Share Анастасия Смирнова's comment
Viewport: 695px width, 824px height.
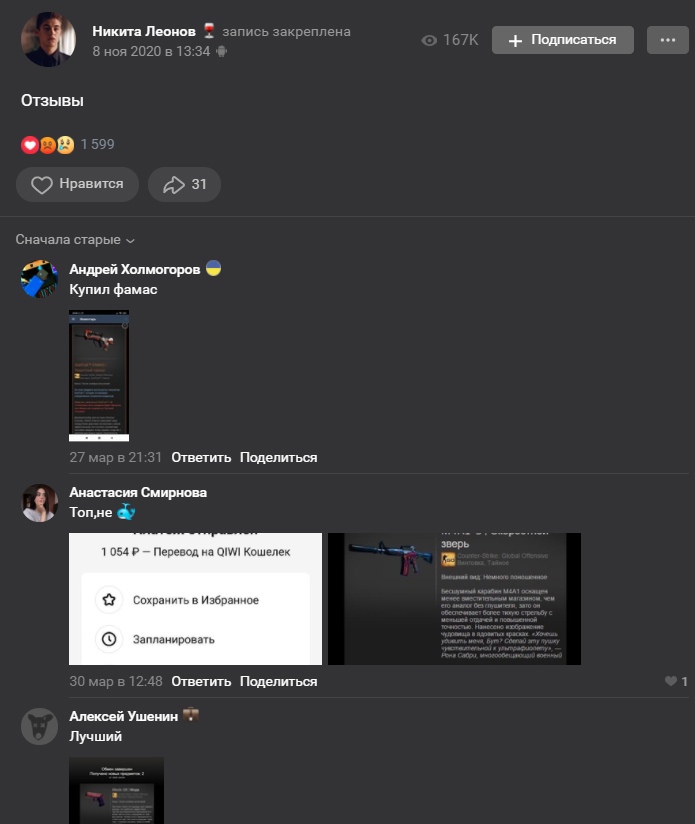tap(278, 682)
